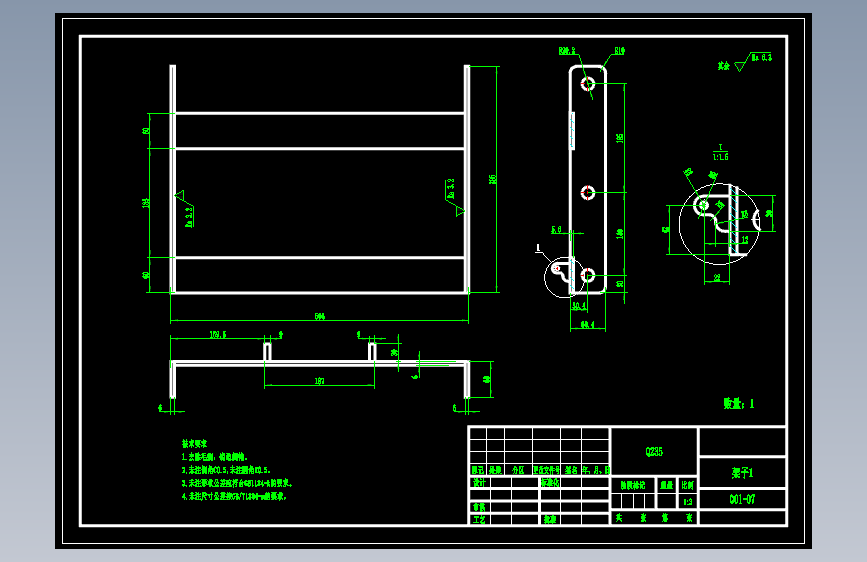Select technical requirement line numbered 1

pyautogui.click(x=215, y=457)
